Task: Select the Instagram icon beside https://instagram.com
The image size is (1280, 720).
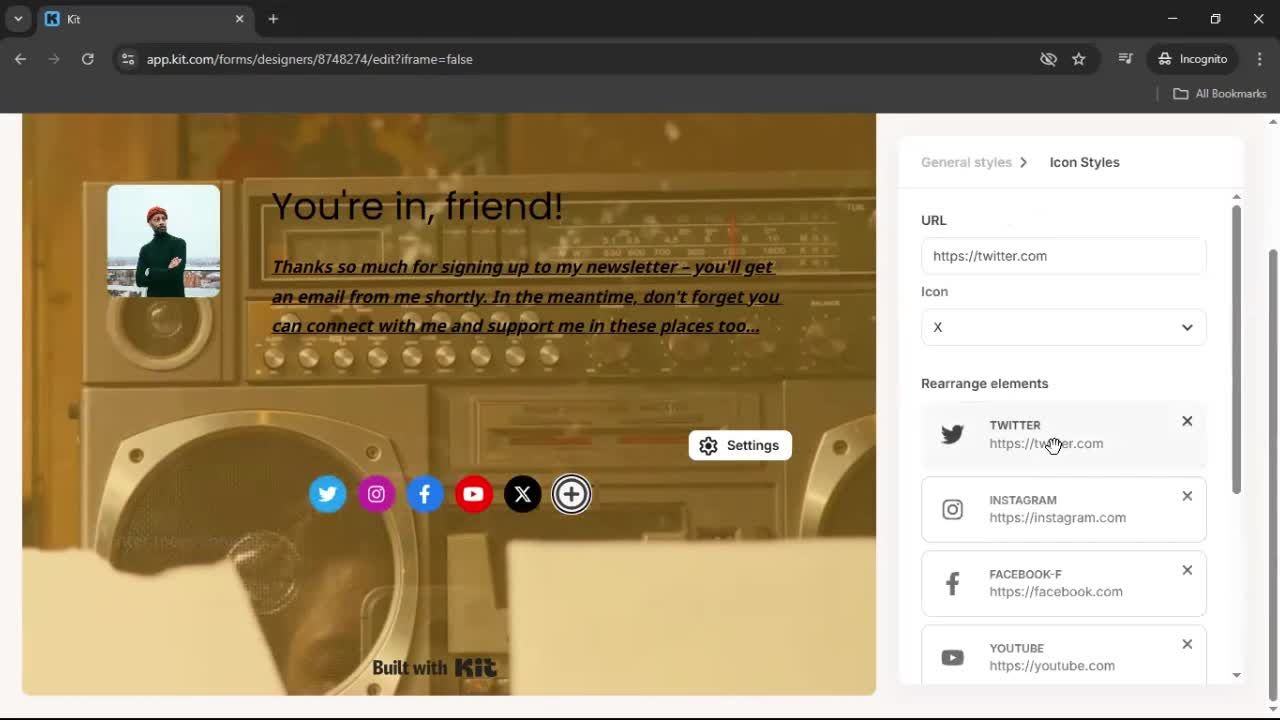Action: (x=952, y=509)
